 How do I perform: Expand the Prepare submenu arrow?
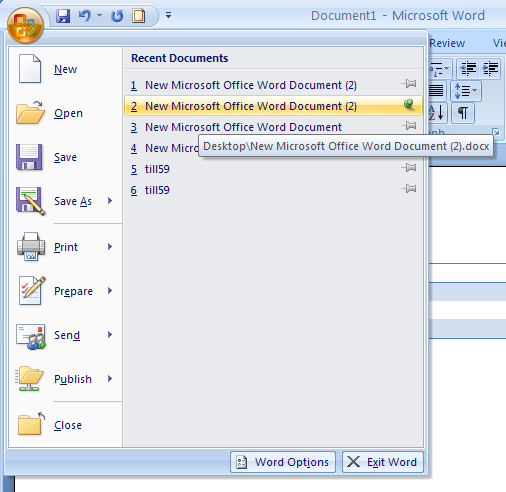(110, 291)
